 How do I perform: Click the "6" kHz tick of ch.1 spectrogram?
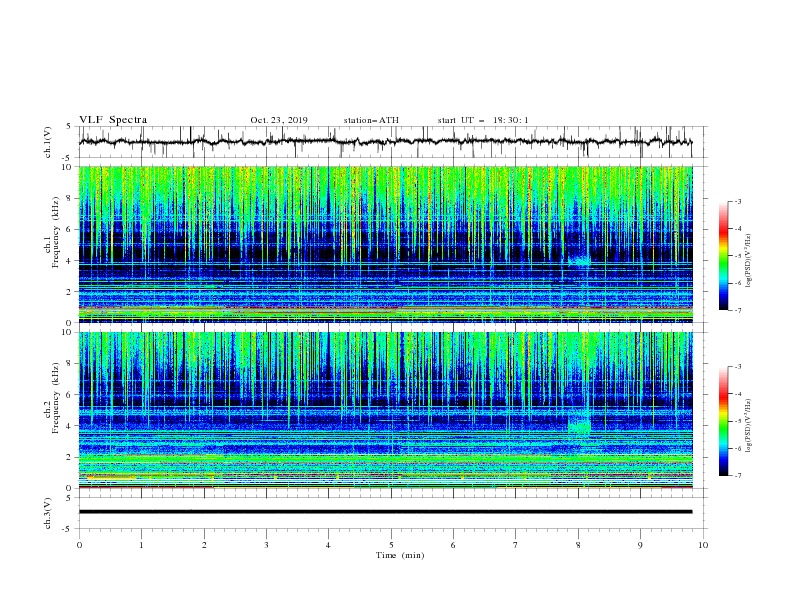[70, 229]
